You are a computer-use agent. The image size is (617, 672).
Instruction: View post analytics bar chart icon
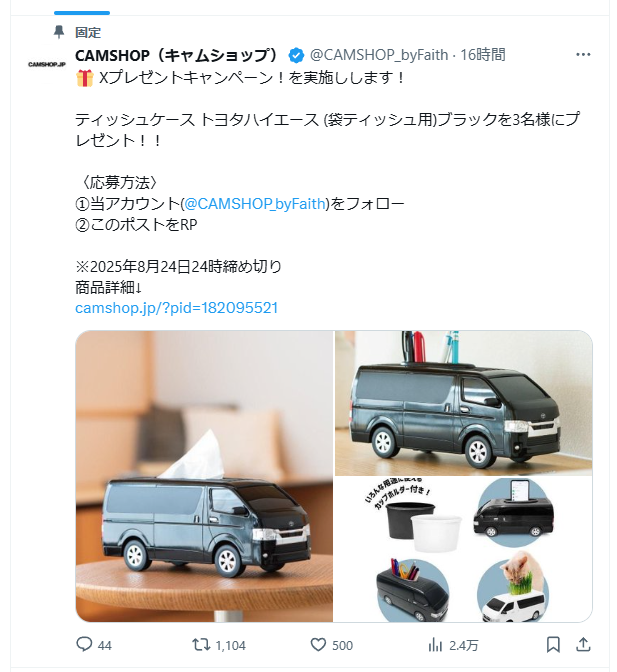pyautogui.click(x=435, y=644)
